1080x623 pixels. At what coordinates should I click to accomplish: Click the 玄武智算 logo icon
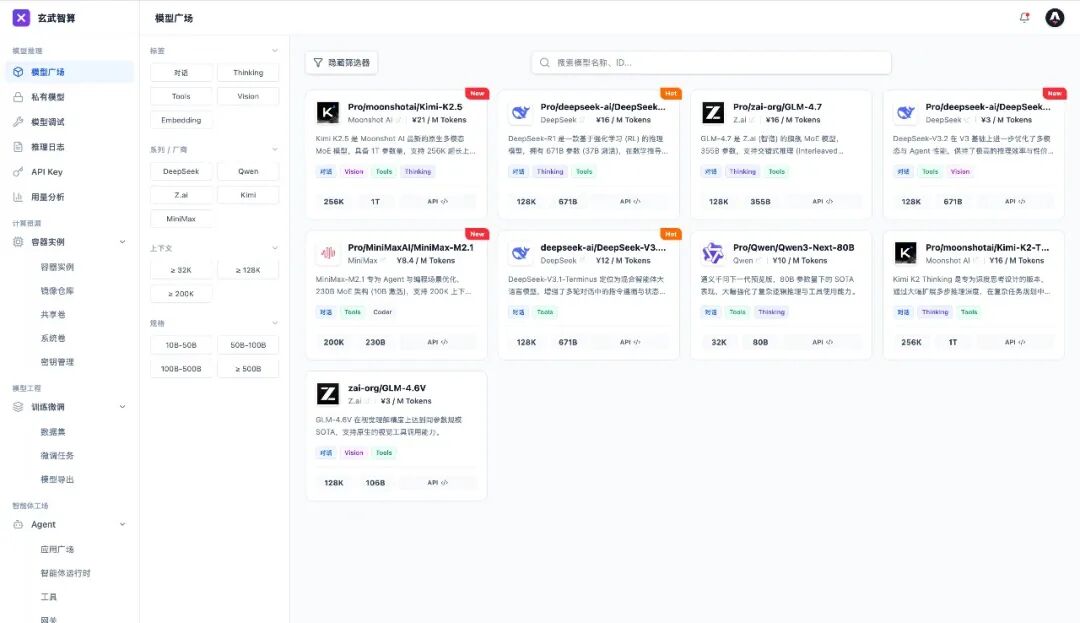tap(21, 18)
